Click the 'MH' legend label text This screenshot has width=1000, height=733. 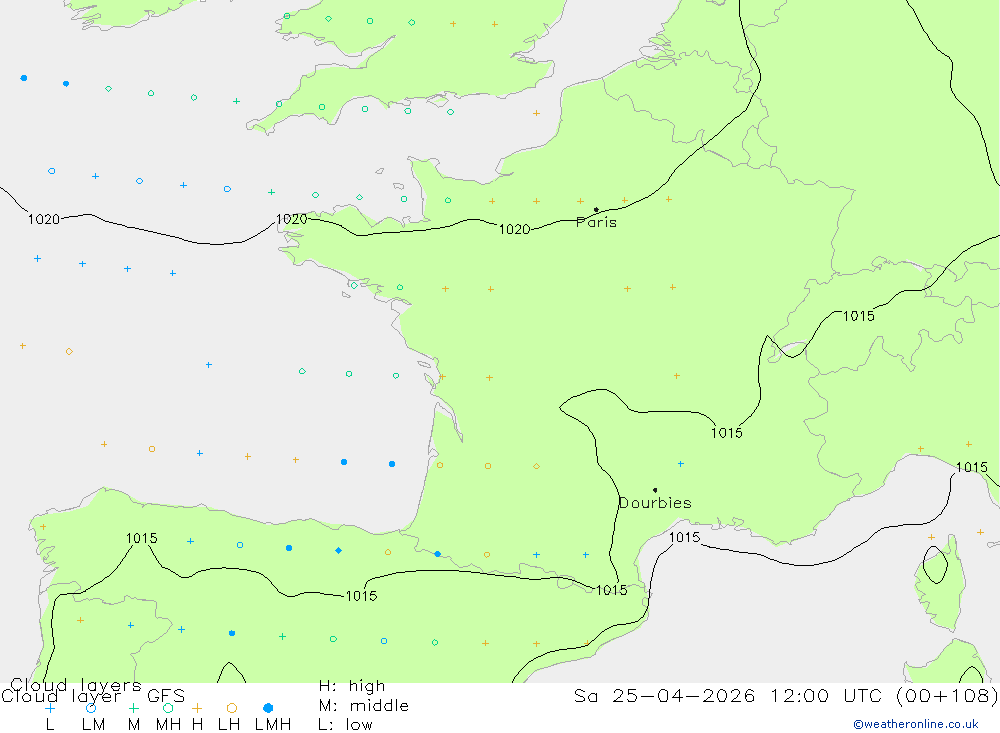click(x=168, y=725)
